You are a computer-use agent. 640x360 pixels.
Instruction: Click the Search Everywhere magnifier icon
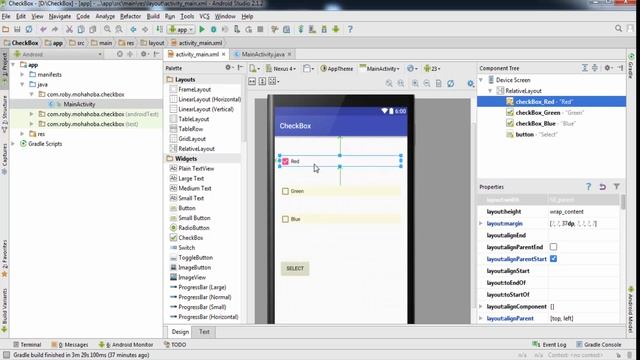tap(618, 28)
